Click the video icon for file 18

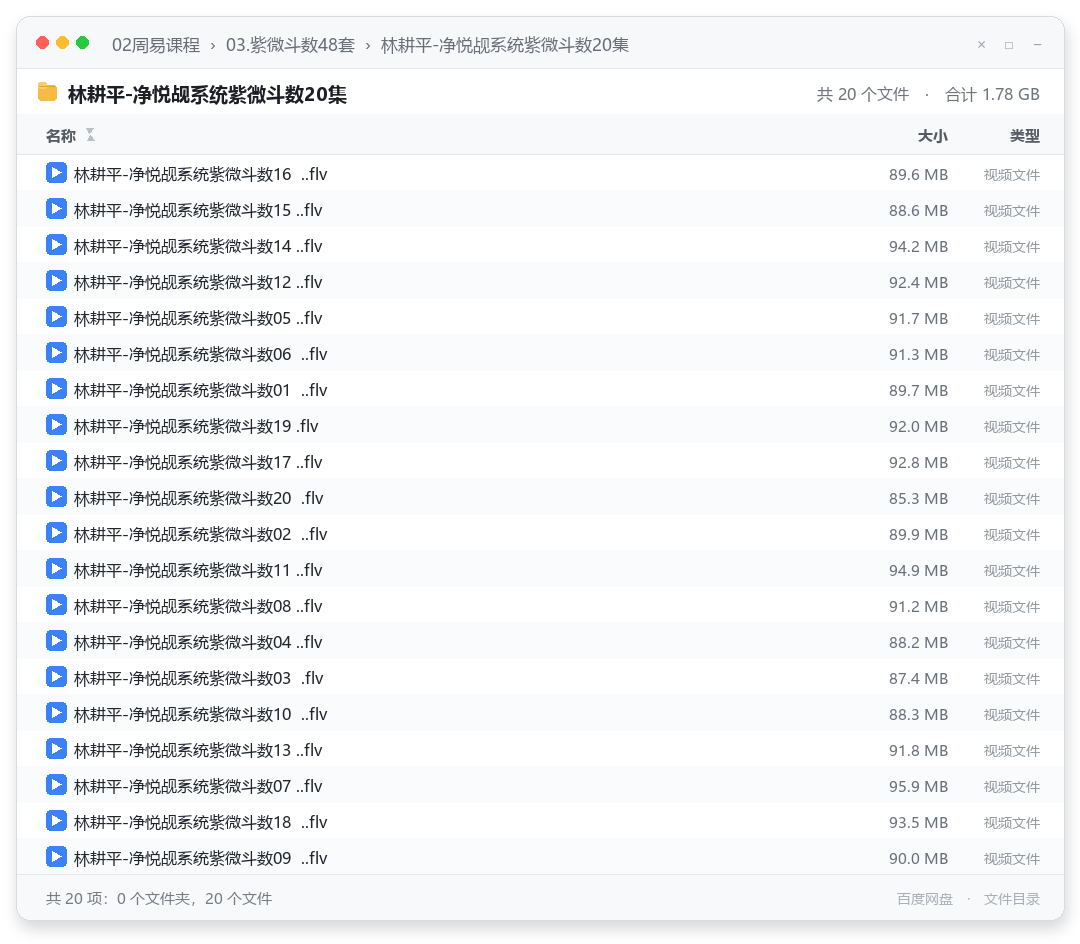coord(56,821)
